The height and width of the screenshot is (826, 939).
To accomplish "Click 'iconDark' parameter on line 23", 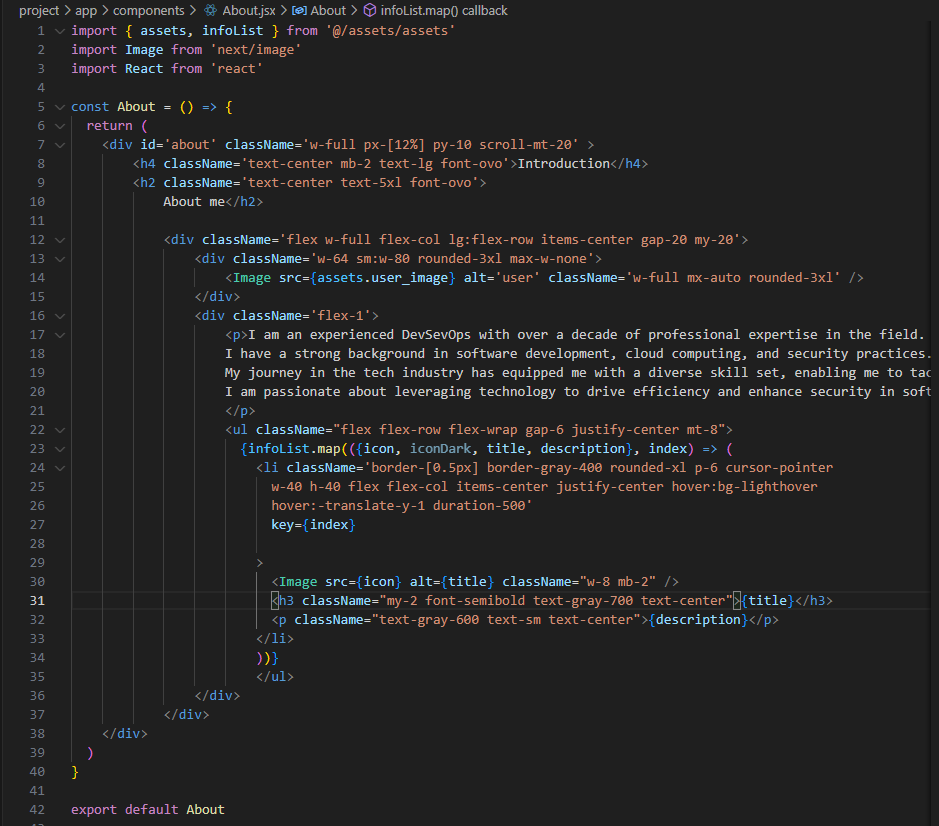I will click(x=440, y=449).
